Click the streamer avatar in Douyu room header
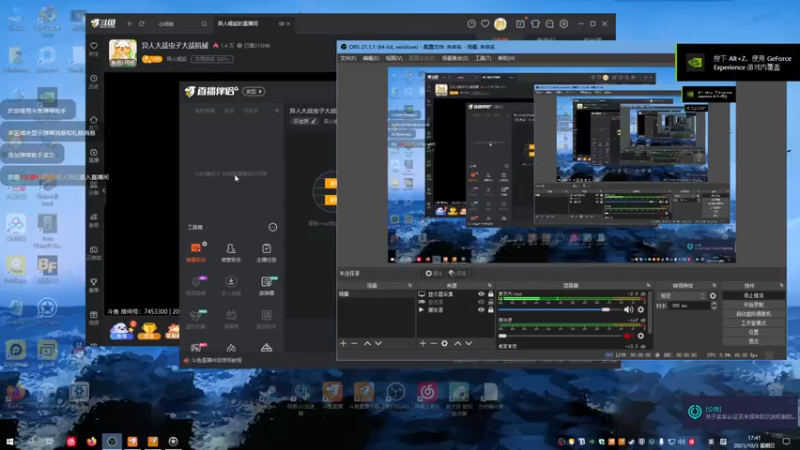800x450 pixels. coord(123,53)
